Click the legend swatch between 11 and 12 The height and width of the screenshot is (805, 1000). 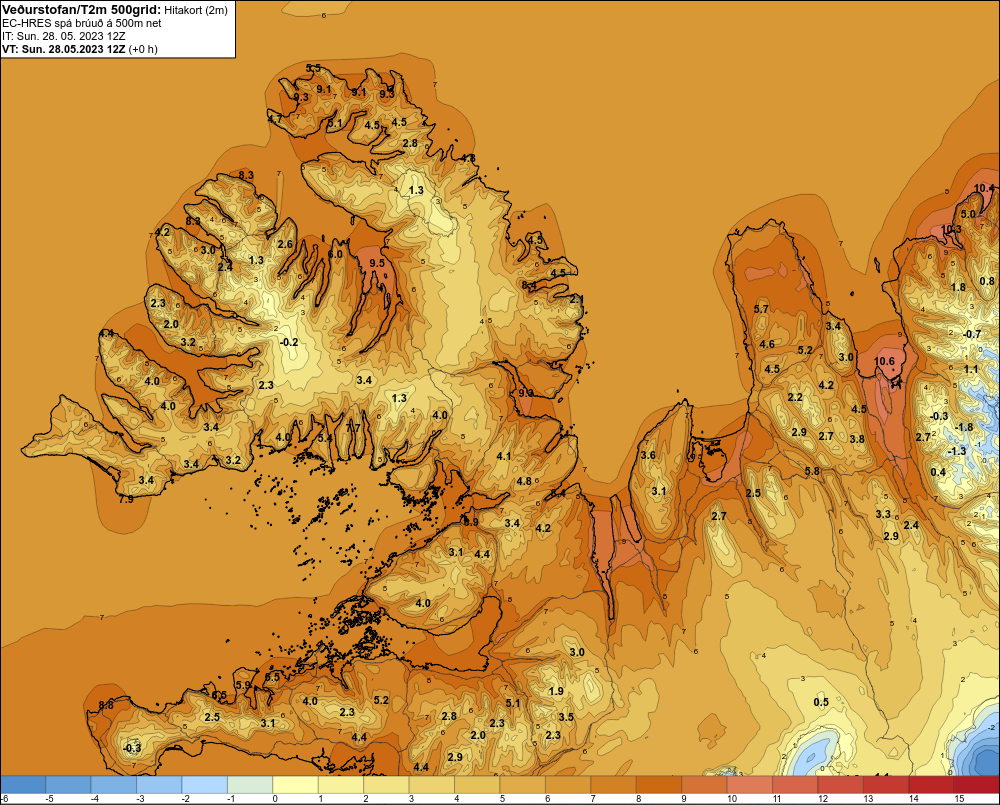795,785
